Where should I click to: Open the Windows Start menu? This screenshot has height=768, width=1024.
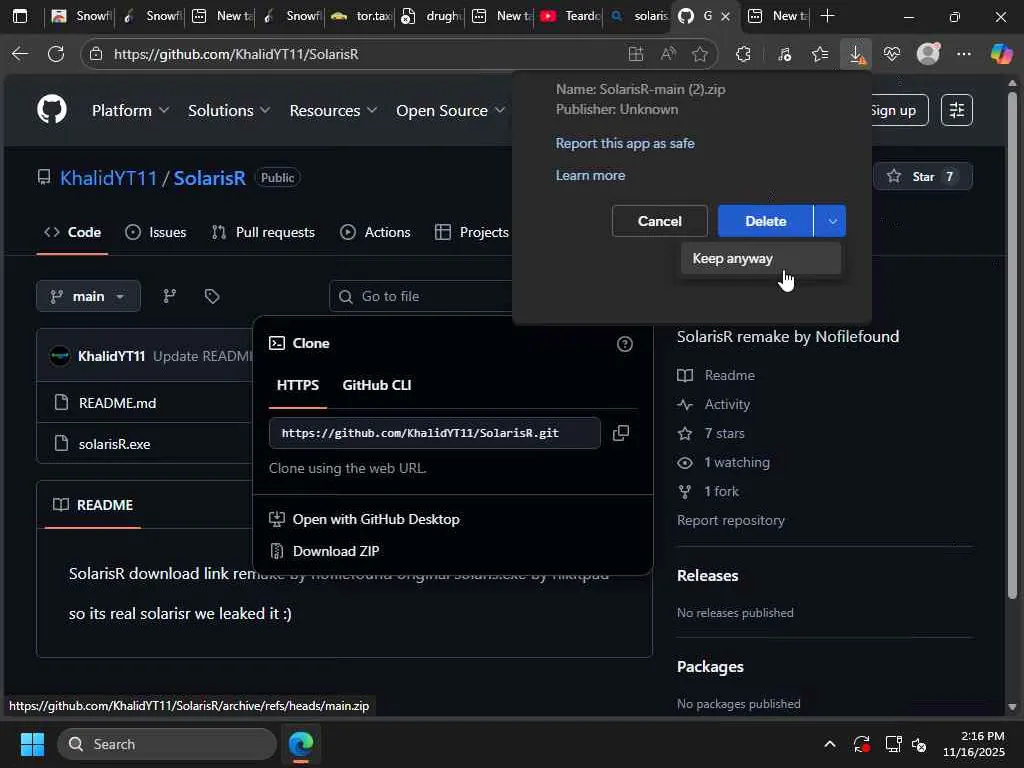pos(32,744)
